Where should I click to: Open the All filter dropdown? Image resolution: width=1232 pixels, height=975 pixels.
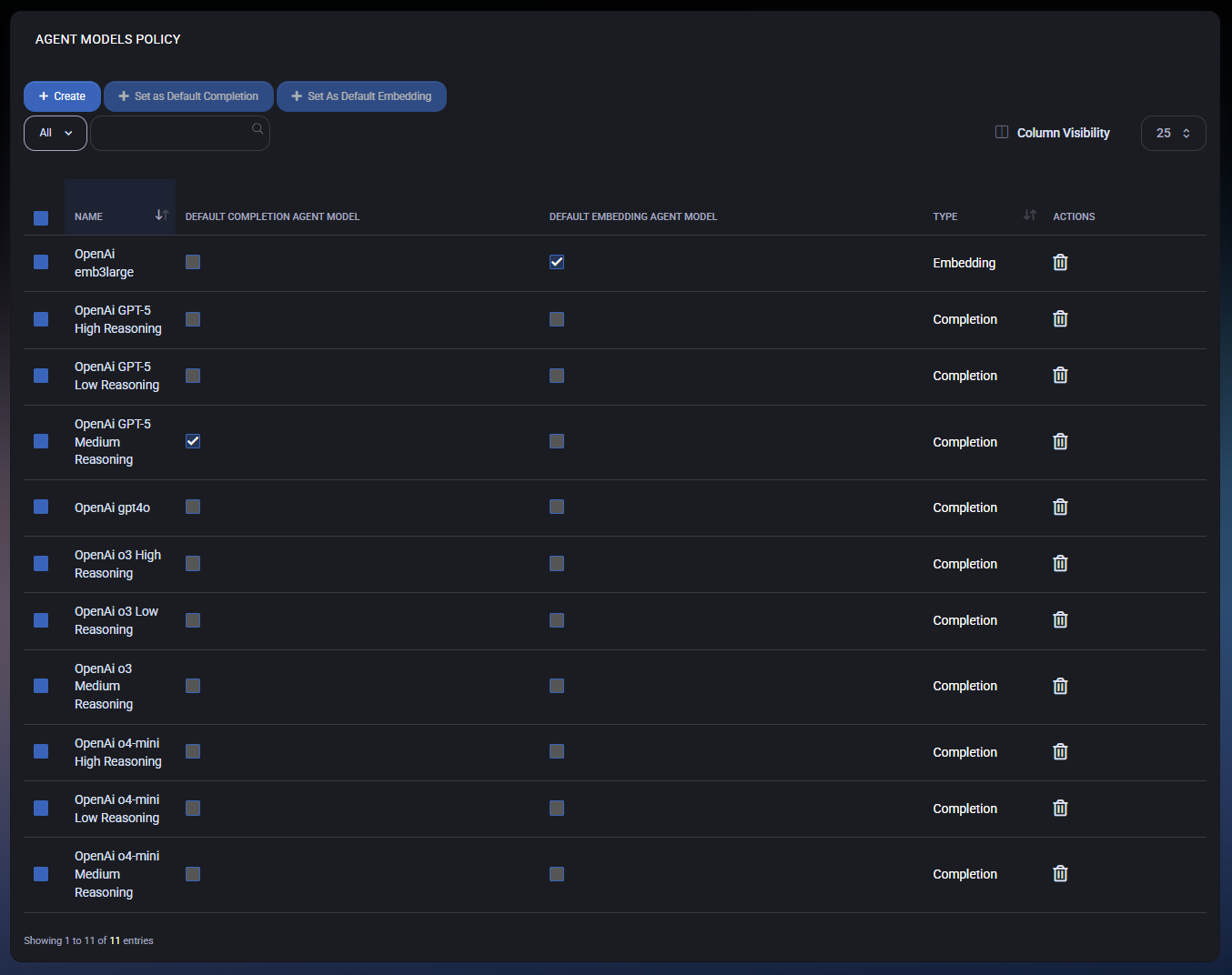point(56,133)
